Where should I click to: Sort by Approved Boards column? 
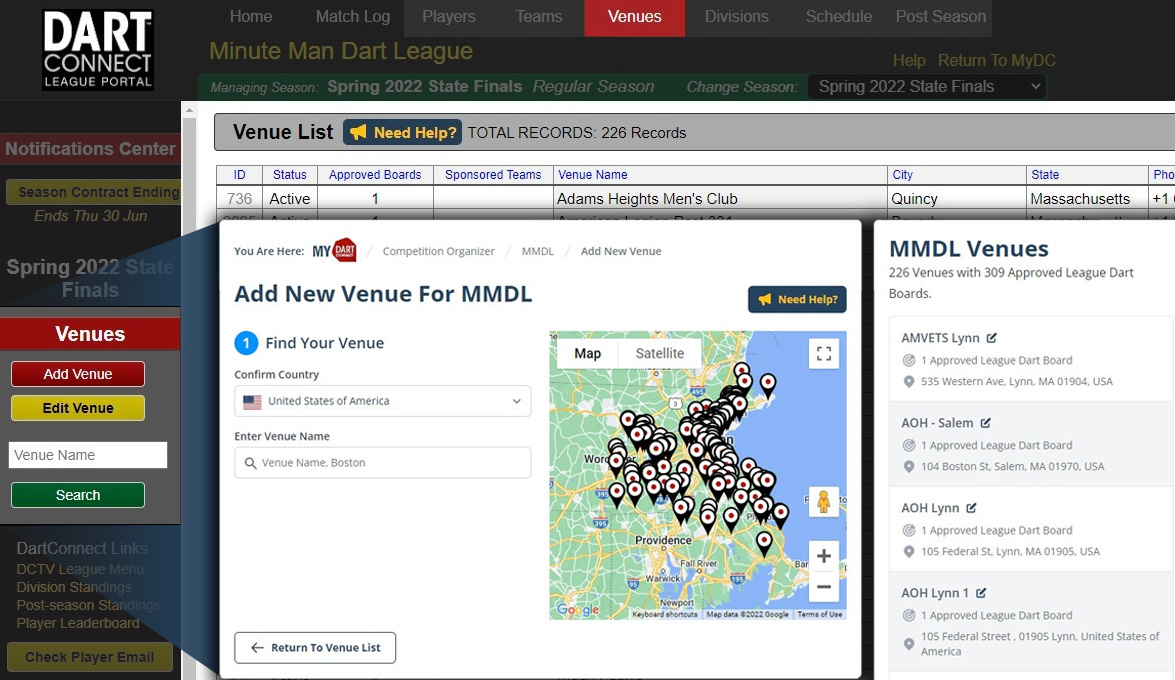pos(375,175)
